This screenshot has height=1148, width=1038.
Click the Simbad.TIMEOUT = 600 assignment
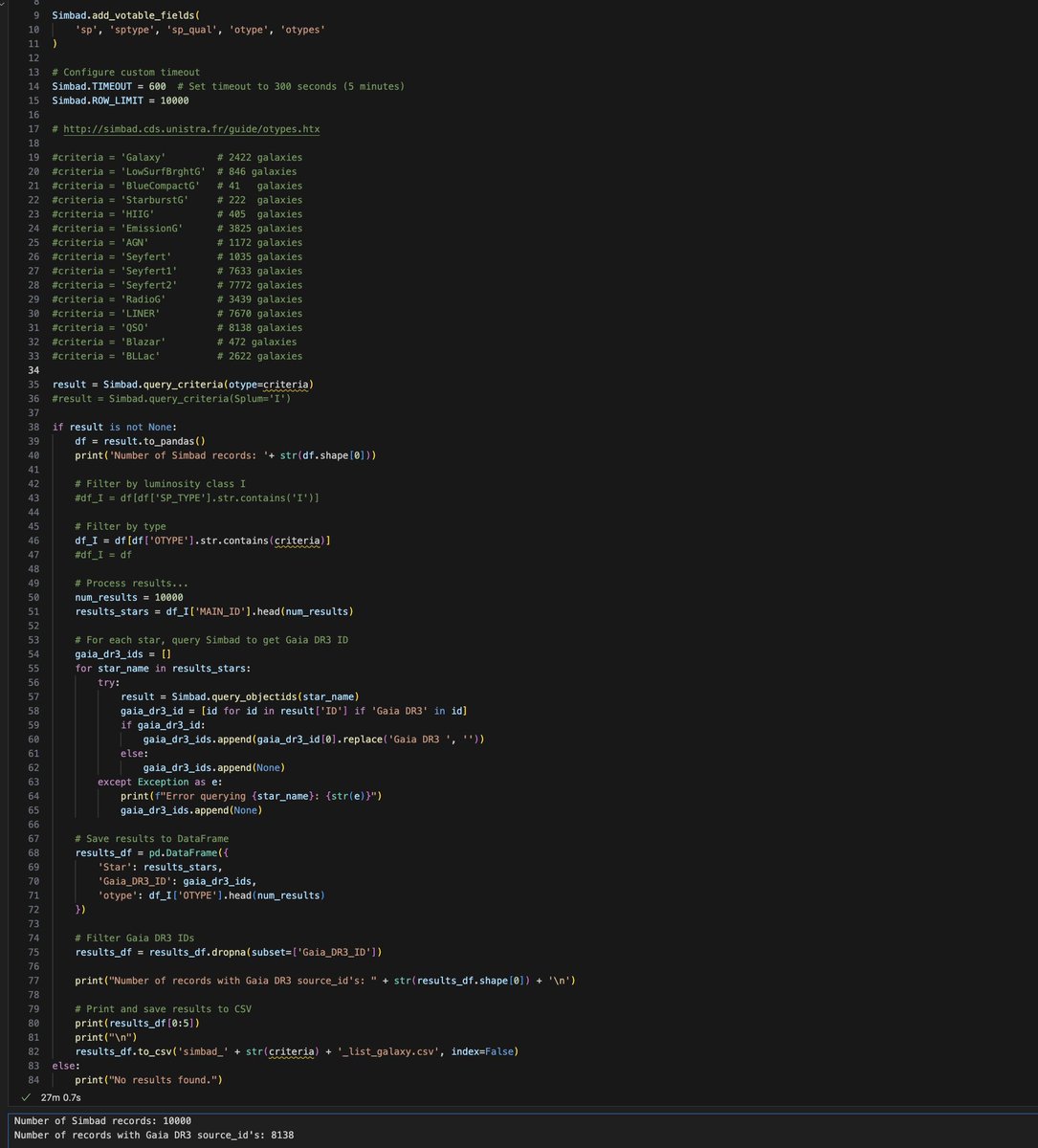(109, 86)
